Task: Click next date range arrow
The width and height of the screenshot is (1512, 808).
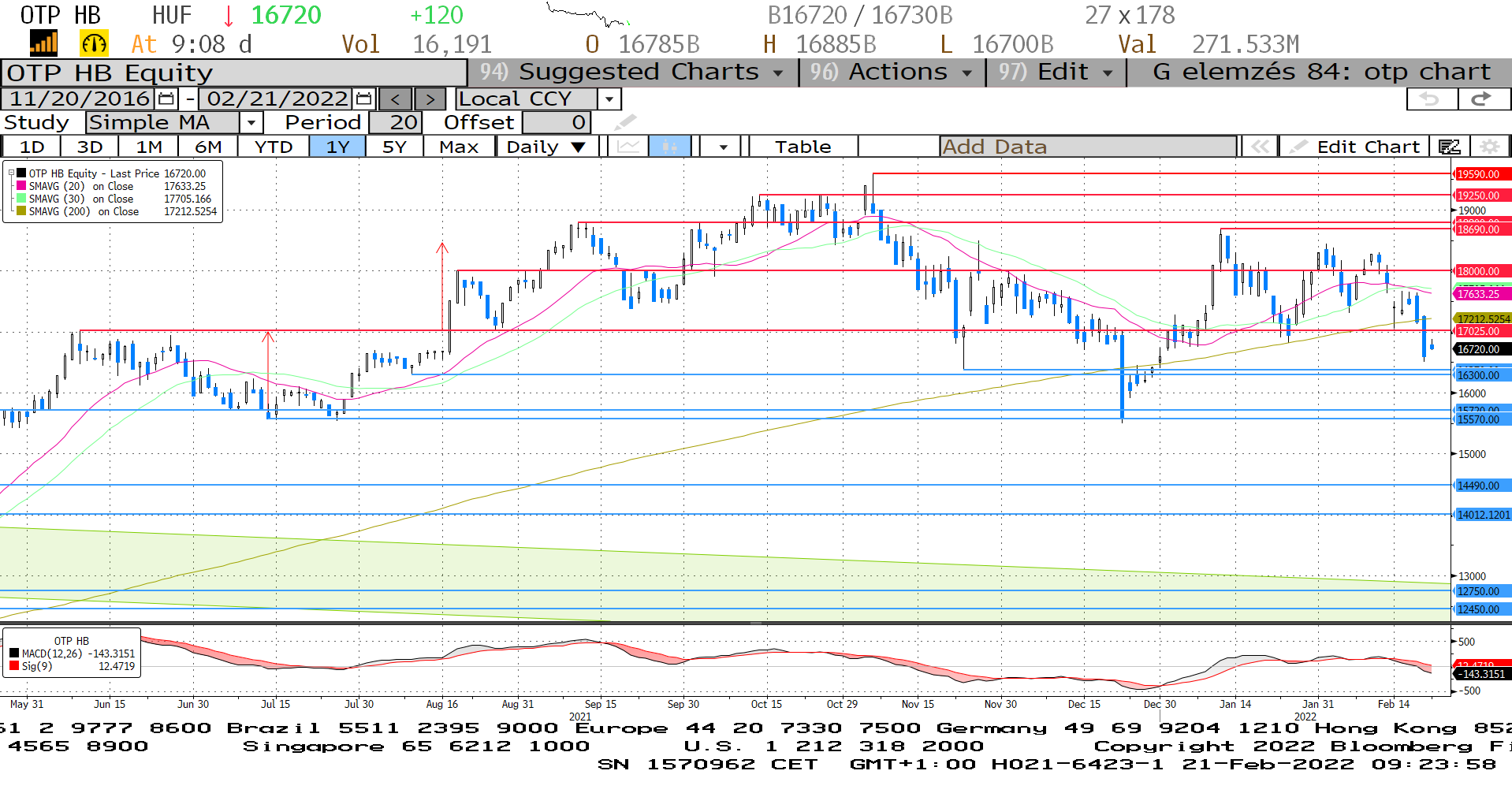Action: (430, 99)
